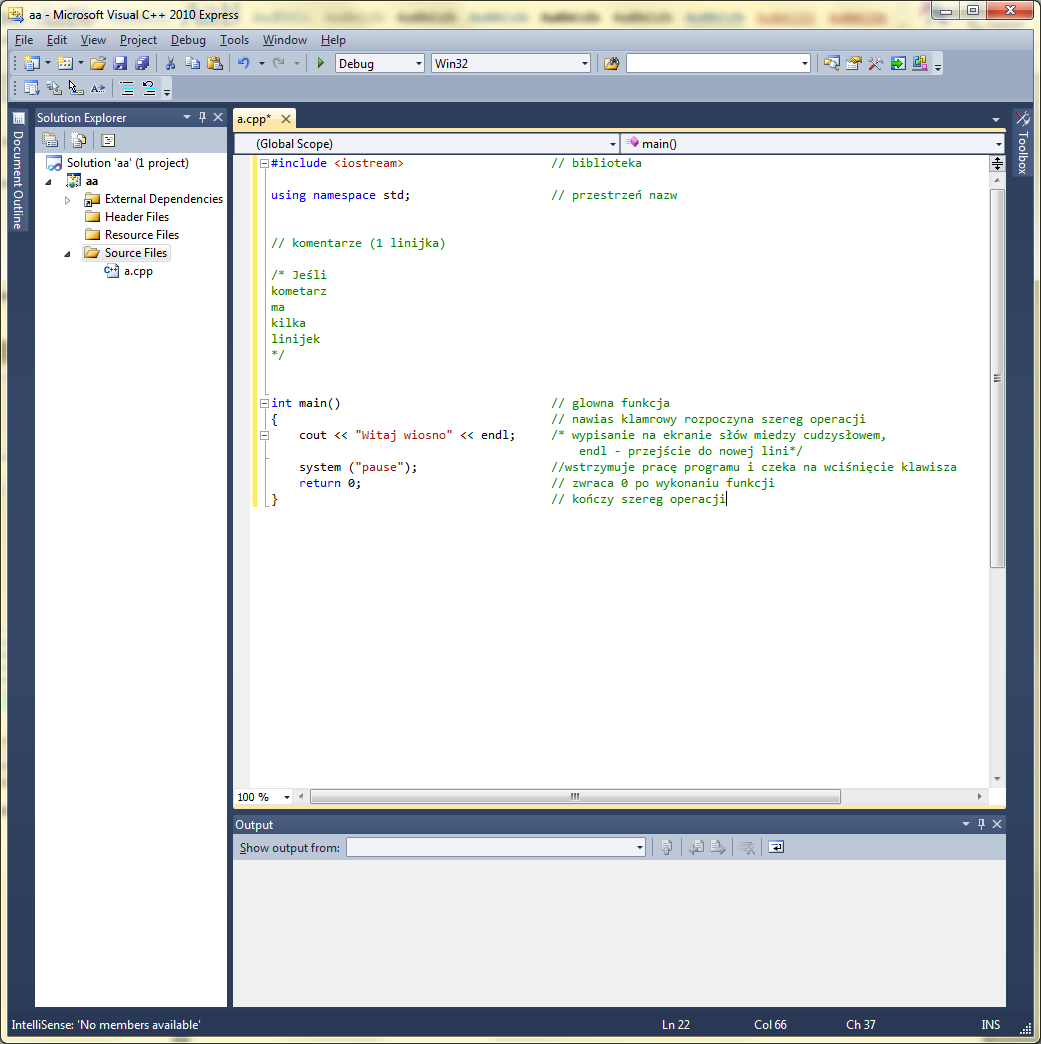Click Show All Files icon in Solution Explorer
This screenshot has width=1041, height=1044.
pyautogui.click(x=79, y=140)
